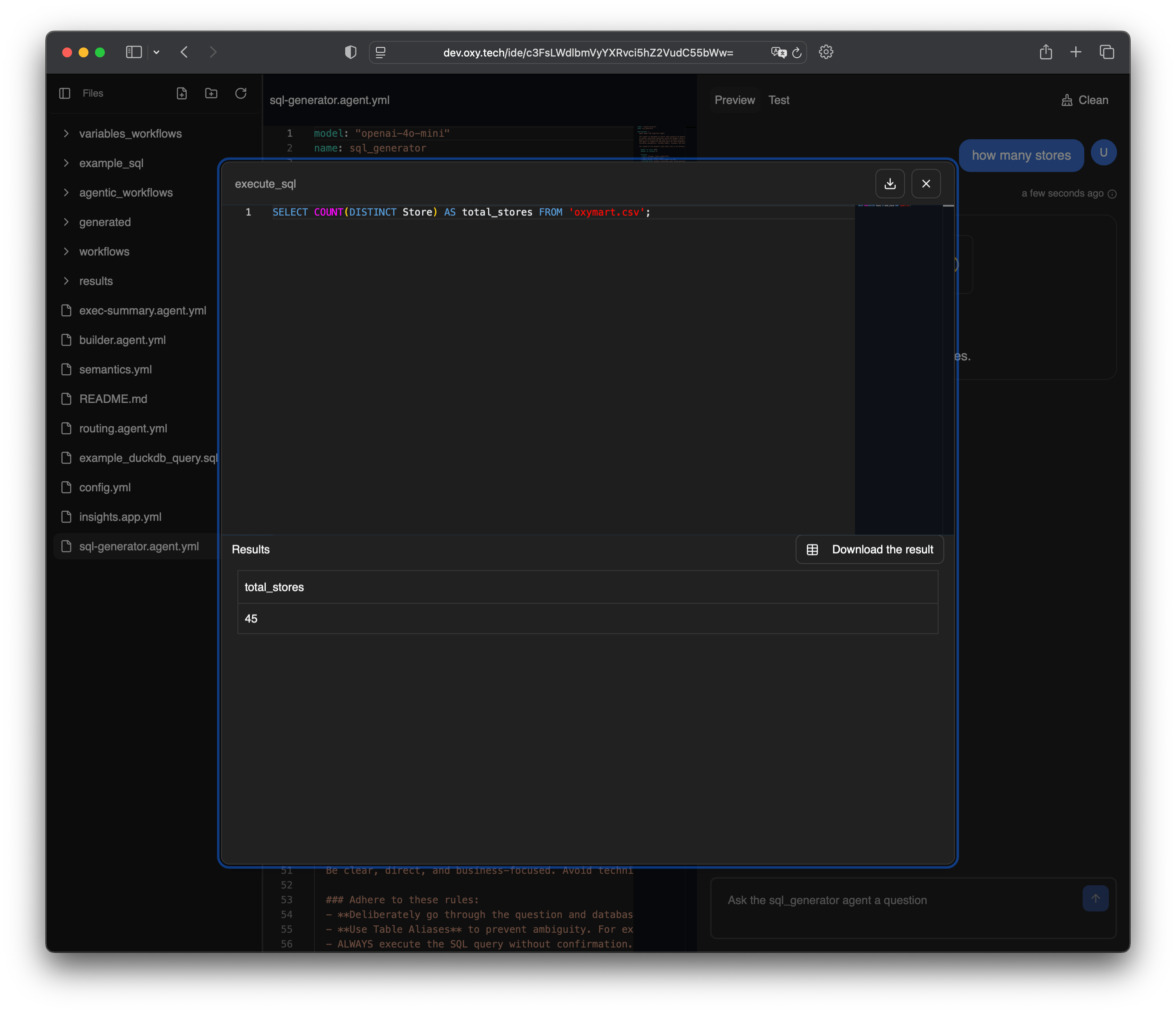This screenshot has height=1013, width=1176.
Task: Create a new folder in Files panel
Action: (x=211, y=94)
